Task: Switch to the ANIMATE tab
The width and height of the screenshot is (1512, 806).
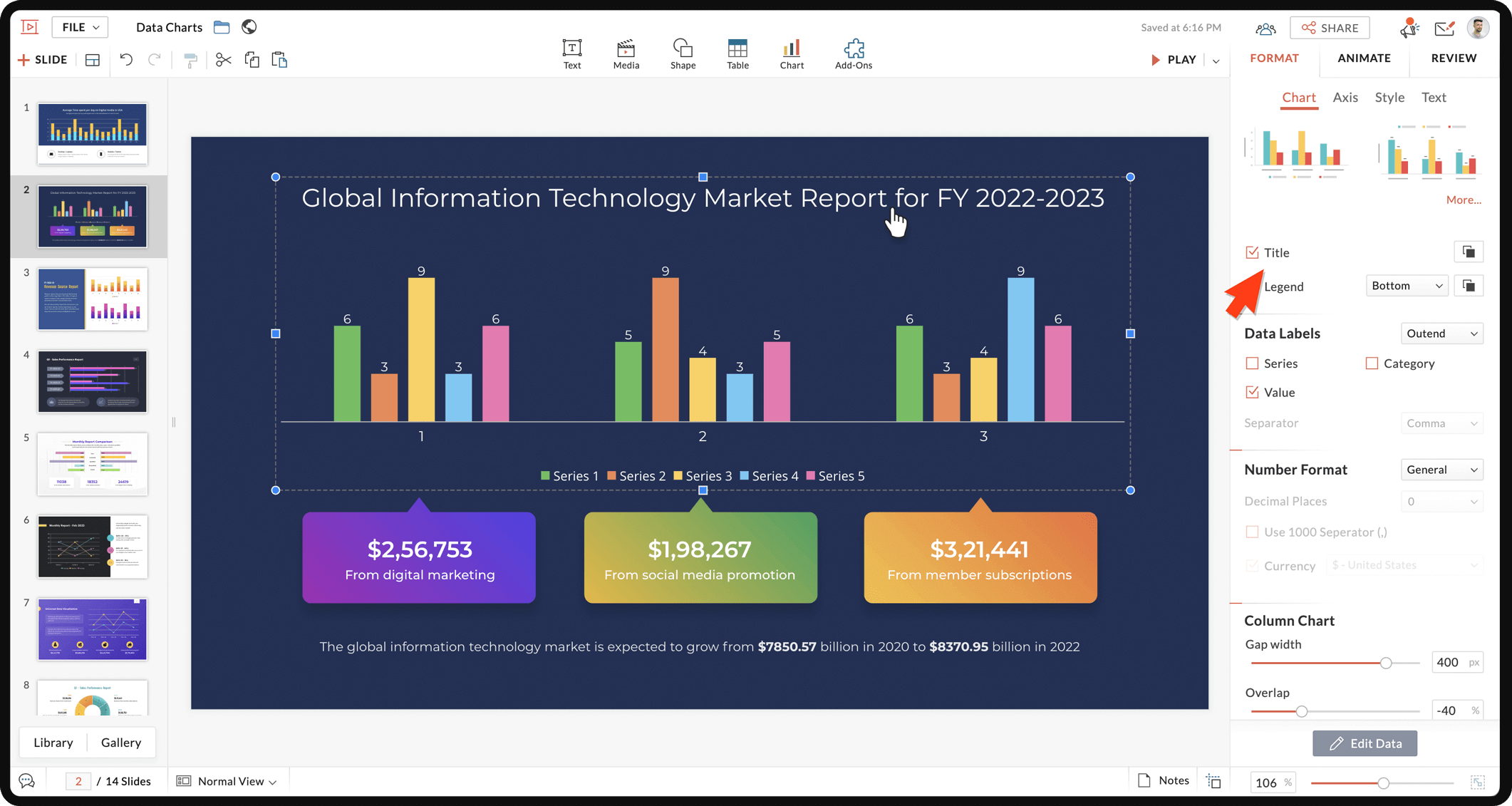Action: (x=1364, y=58)
